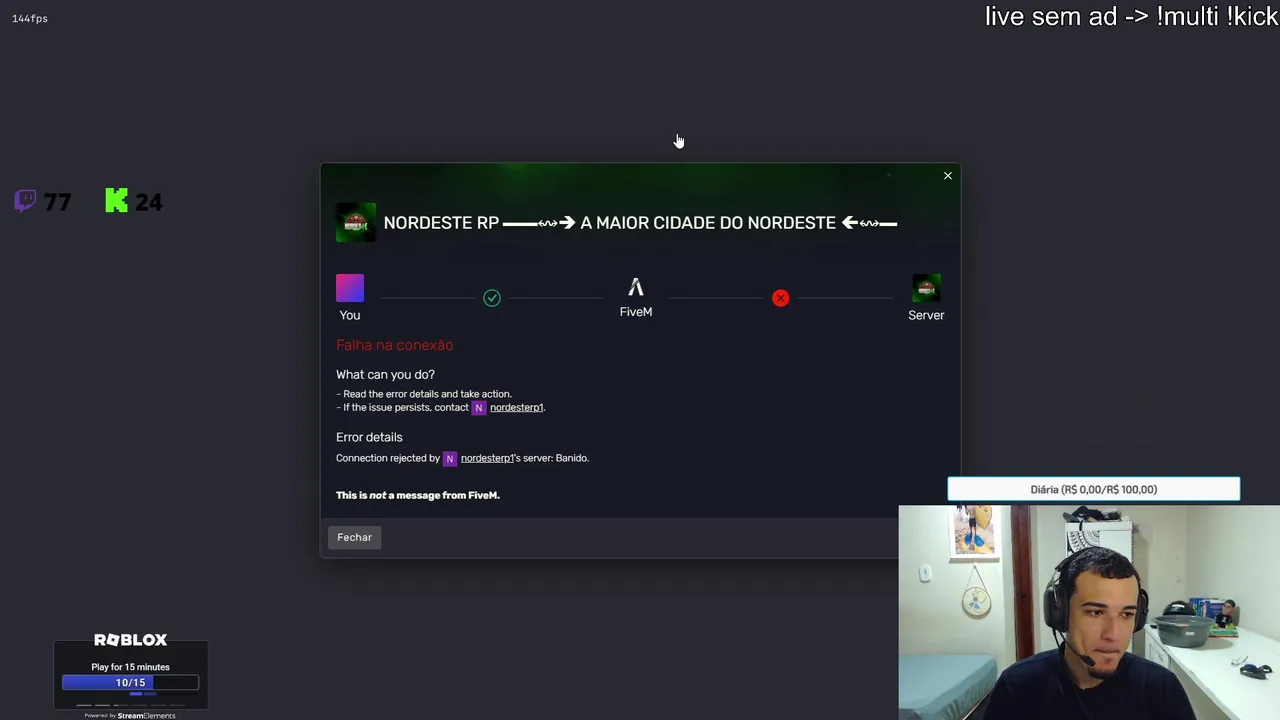Viewport: 1280px width, 720px height.
Task: Click the 'This is not a message from FiveM' text
Action: pyautogui.click(x=417, y=495)
